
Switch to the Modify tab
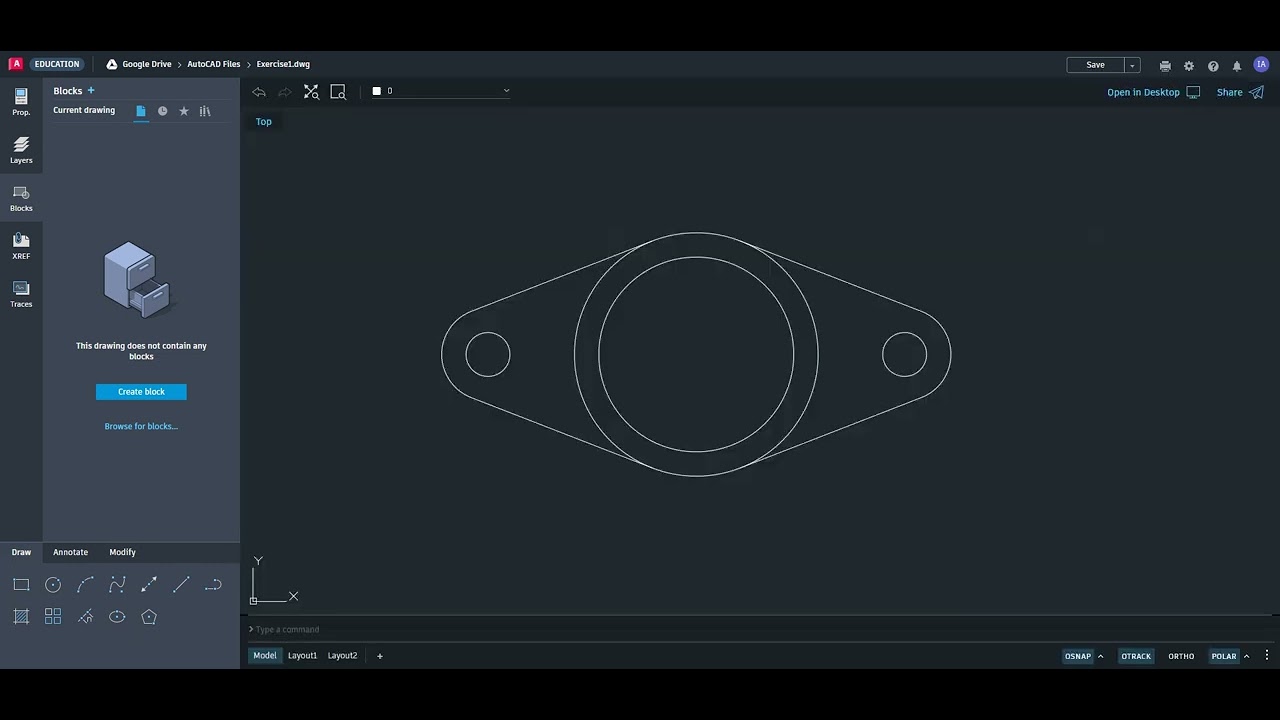pyautogui.click(x=122, y=552)
